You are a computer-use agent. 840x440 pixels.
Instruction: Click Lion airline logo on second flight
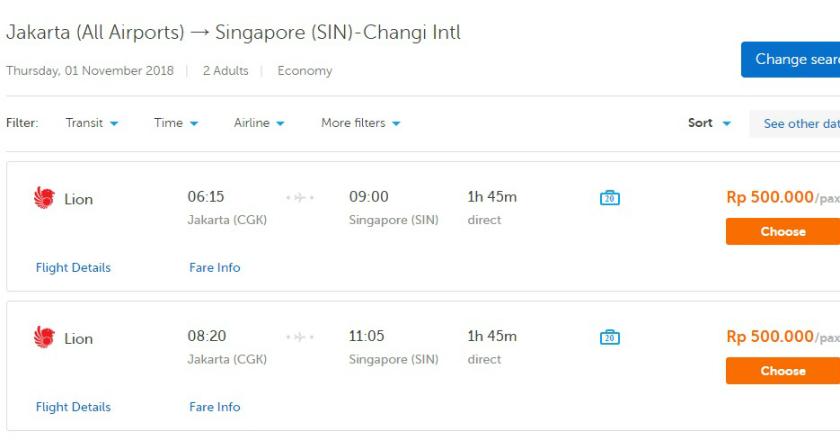point(44,338)
